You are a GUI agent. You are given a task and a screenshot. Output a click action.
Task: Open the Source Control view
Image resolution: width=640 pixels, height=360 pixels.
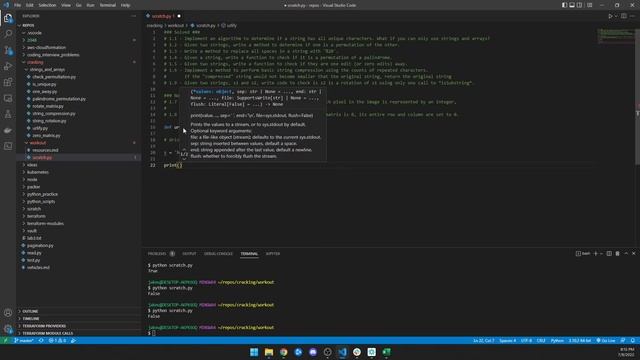coord(8,50)
